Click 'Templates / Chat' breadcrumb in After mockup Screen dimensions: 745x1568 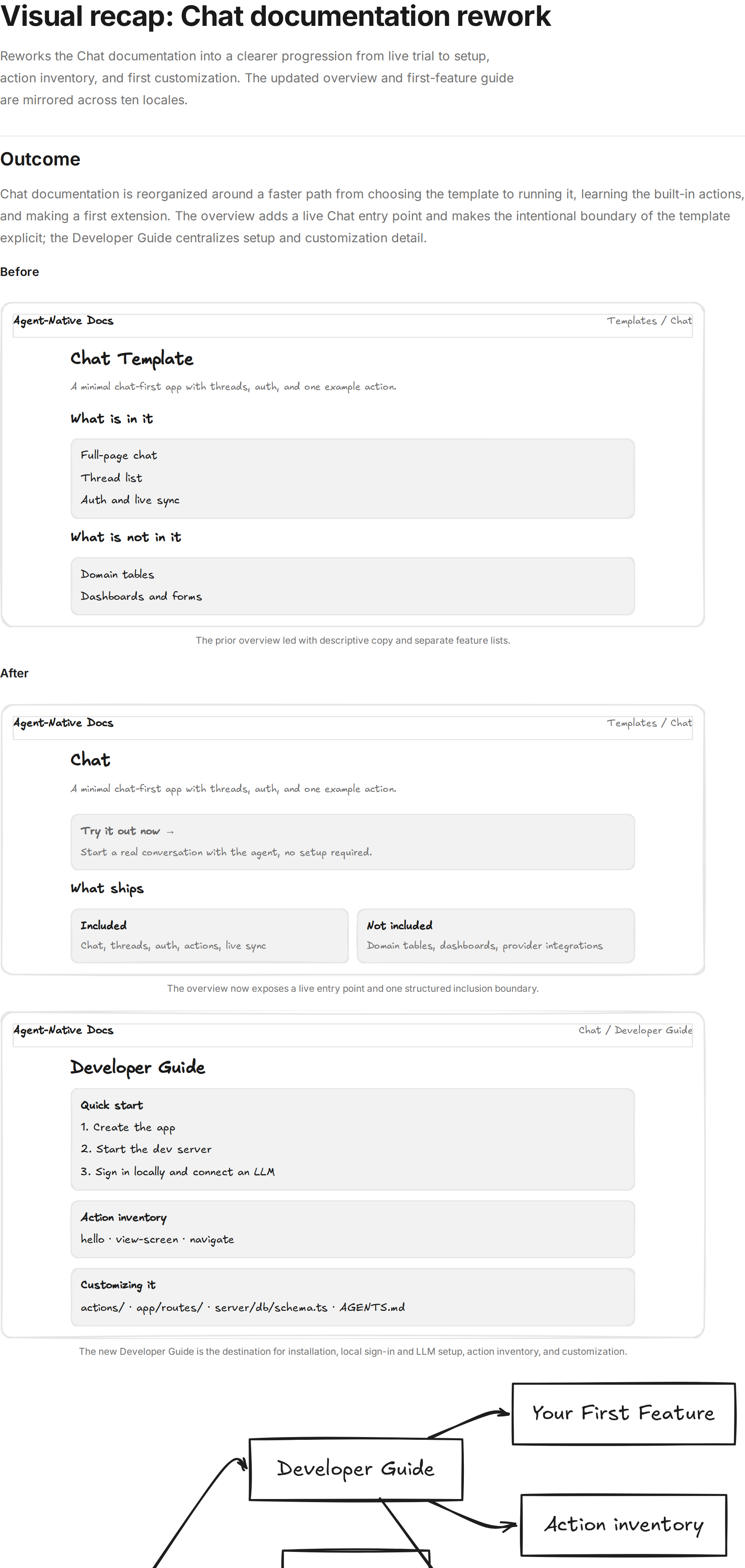[x=649, y=723]
